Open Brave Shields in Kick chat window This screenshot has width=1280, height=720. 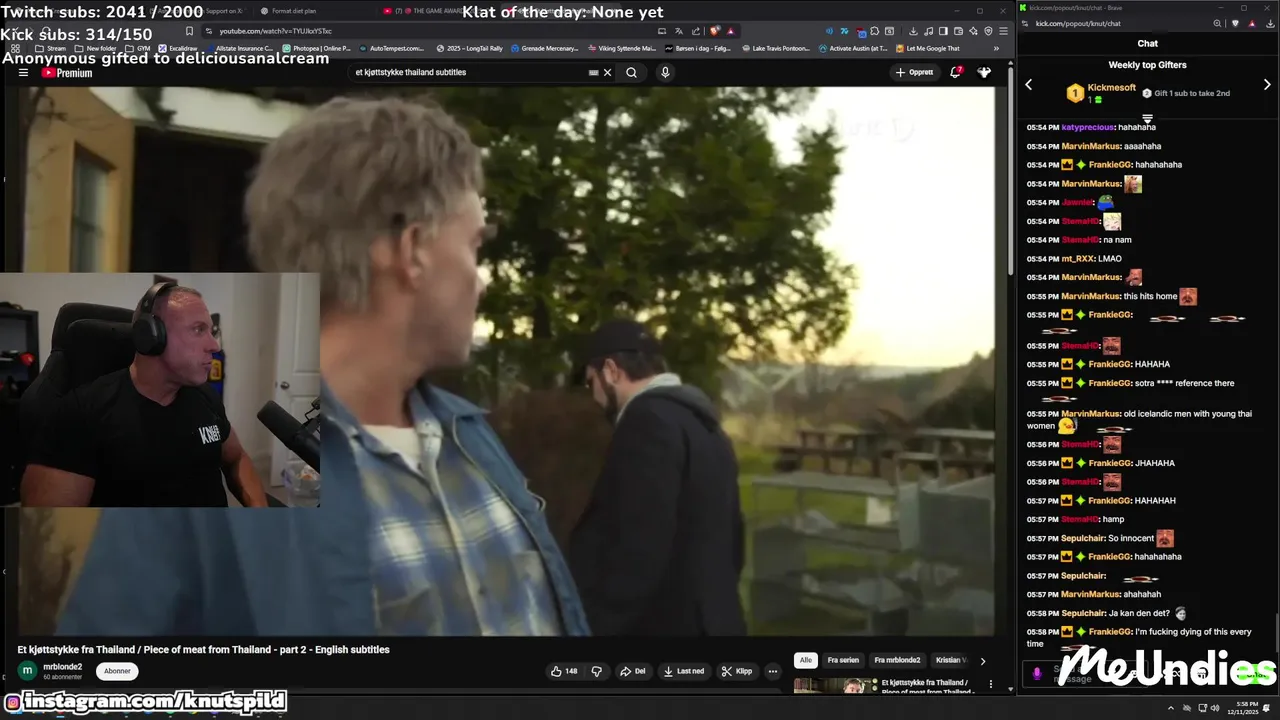[x=1235, y=23]
